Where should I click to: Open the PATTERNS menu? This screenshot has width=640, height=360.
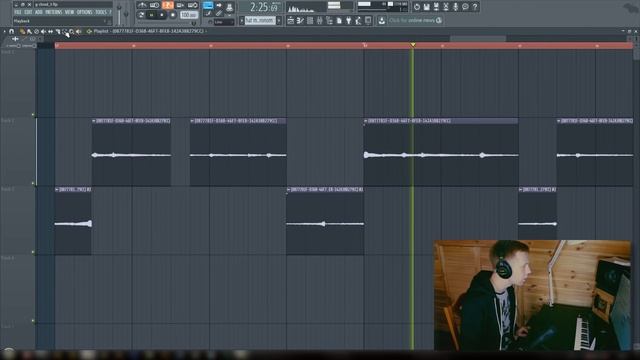click(x=53, y=12)
